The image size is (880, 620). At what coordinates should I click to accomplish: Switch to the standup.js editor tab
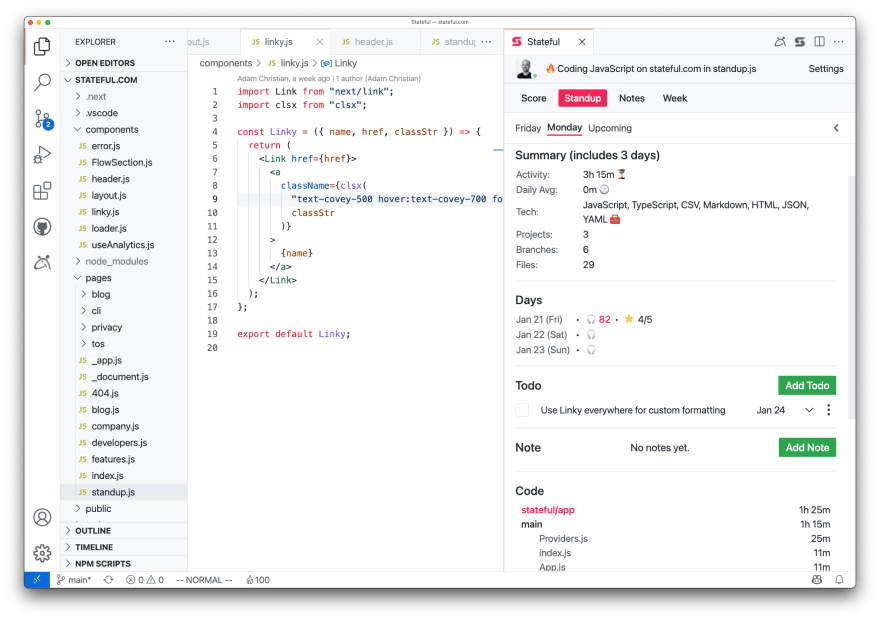(453, 42)
